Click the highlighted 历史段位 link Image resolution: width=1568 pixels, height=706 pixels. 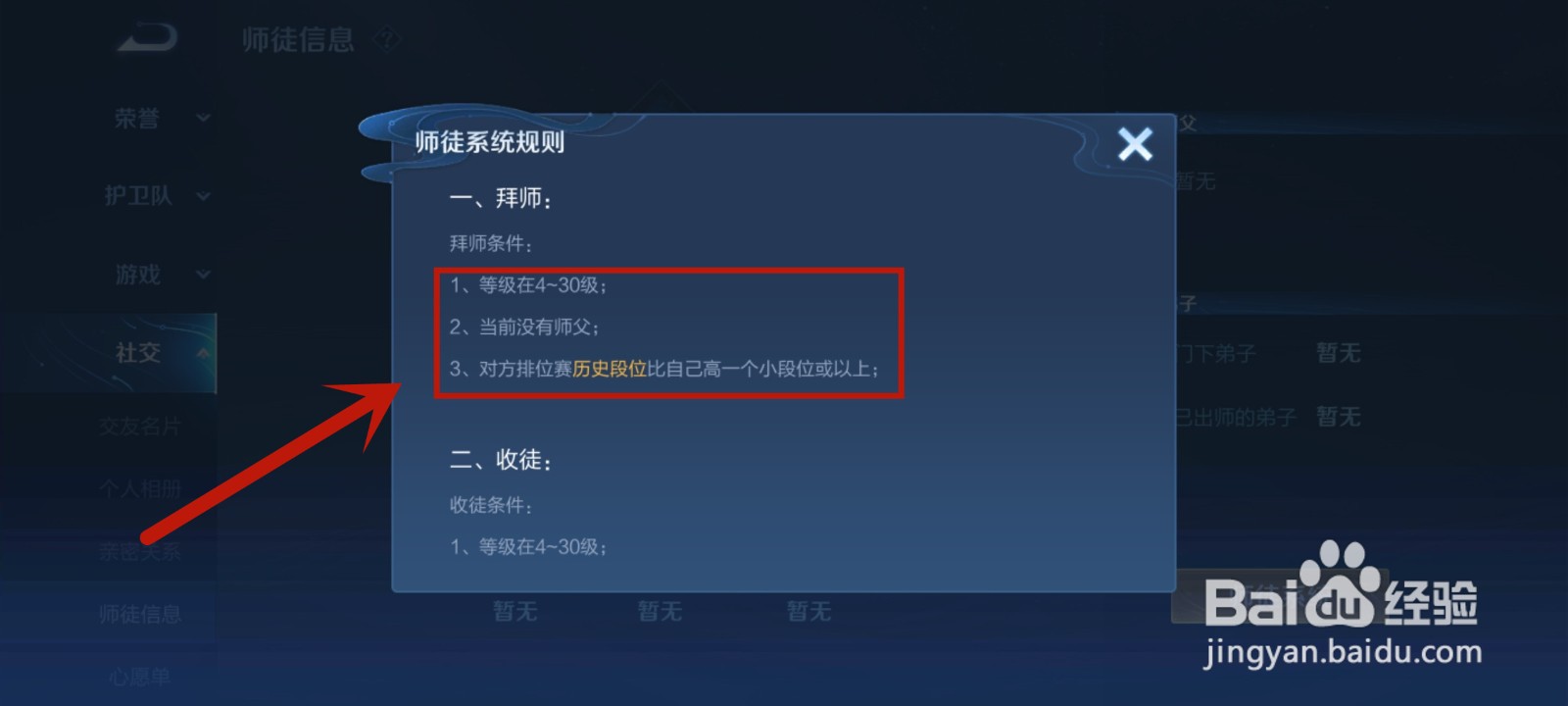610,369
